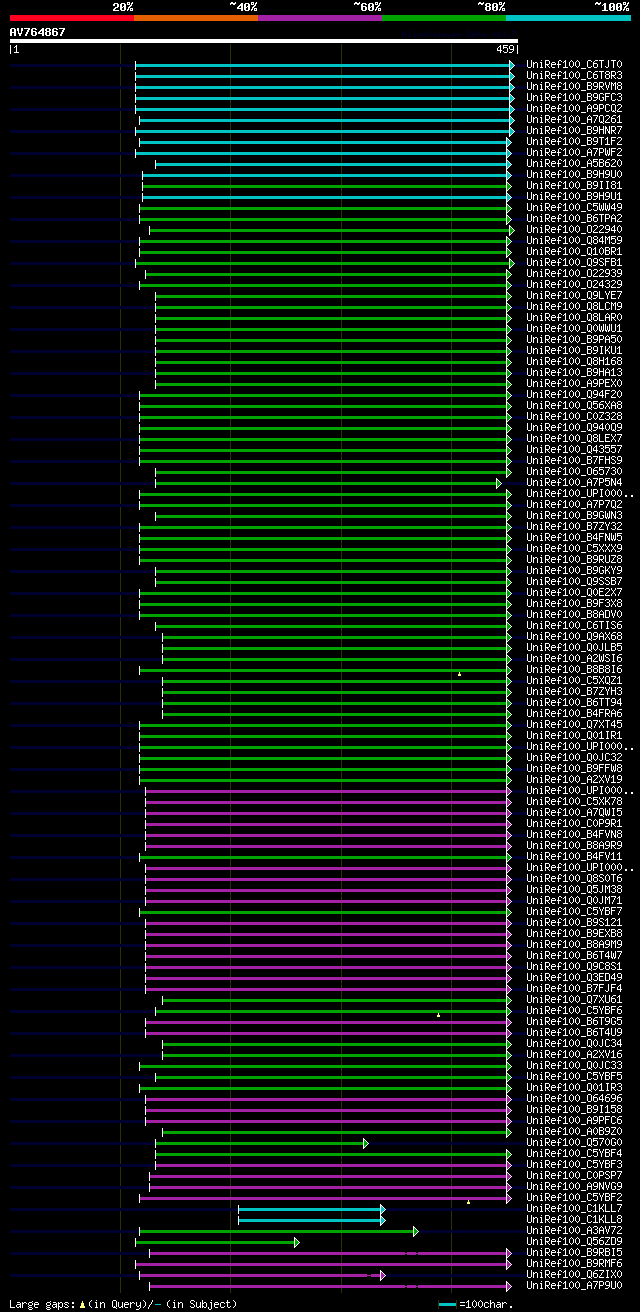Click the cyan alignment bar for UniRef100_C1KLL7
The width and height of the screenshot is (640, 1312).
click(311, 1209)
